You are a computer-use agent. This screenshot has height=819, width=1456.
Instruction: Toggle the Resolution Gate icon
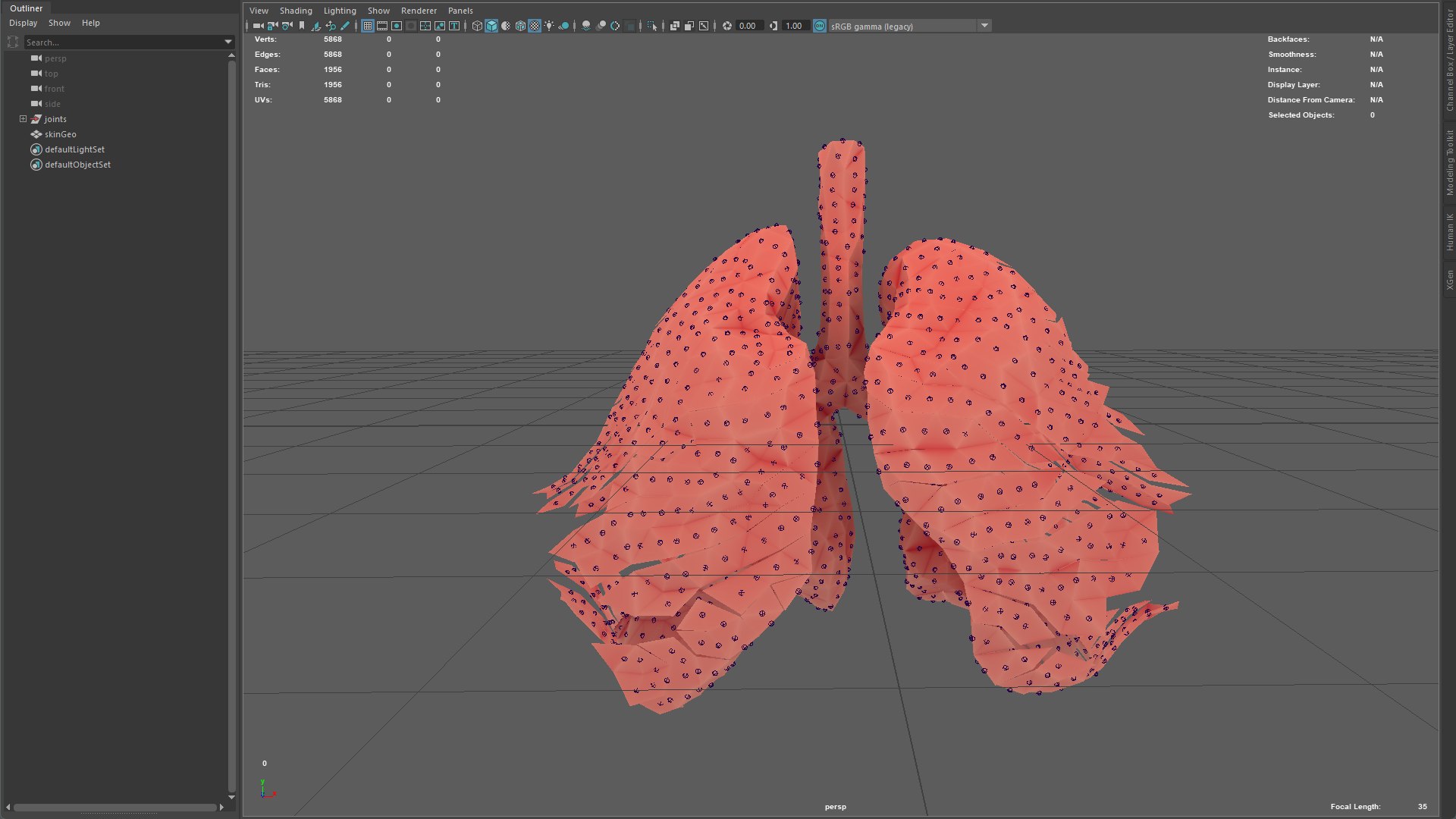point(397,26)
